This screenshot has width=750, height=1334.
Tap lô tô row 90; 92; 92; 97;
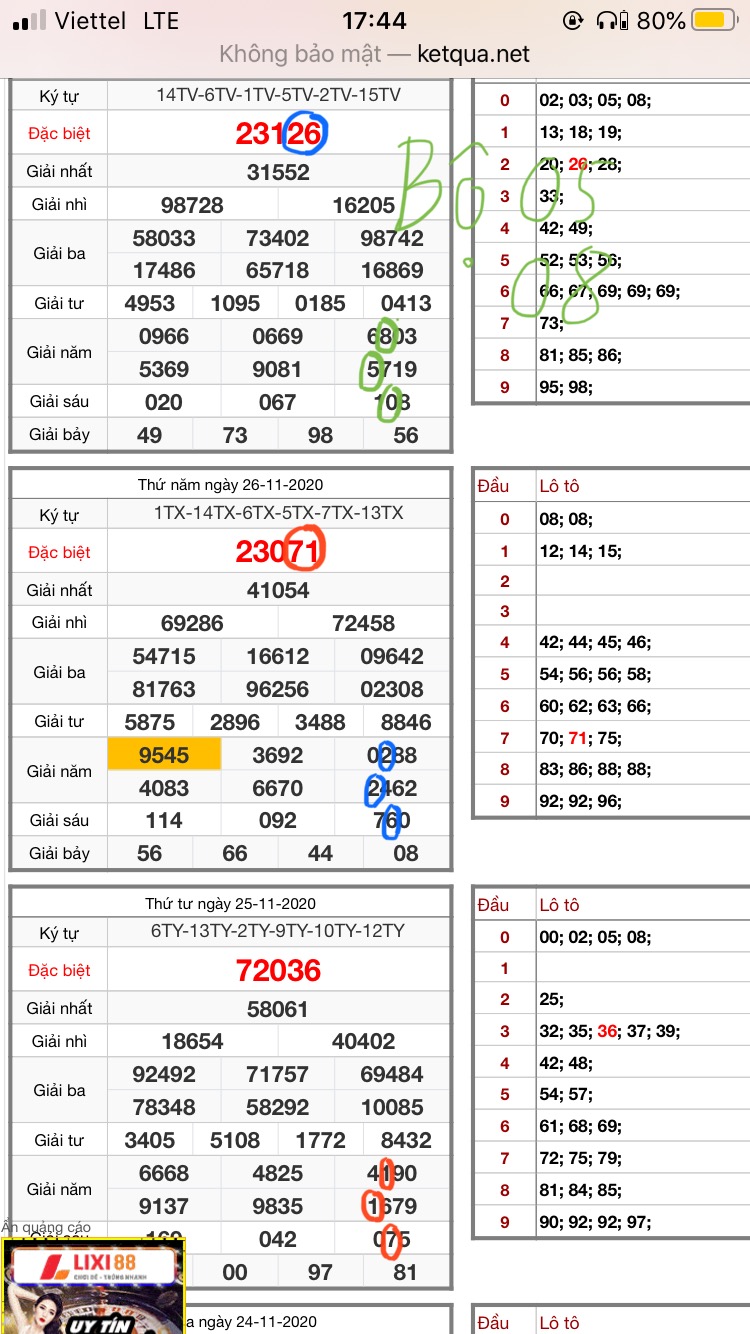tap(596, 1222)
